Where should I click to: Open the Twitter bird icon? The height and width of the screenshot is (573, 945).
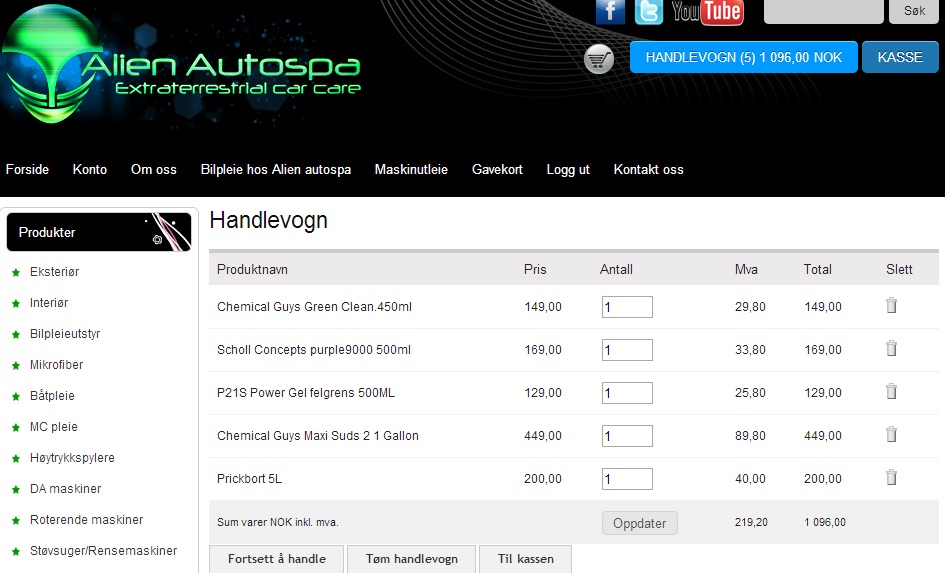click(x=648, y=11)
